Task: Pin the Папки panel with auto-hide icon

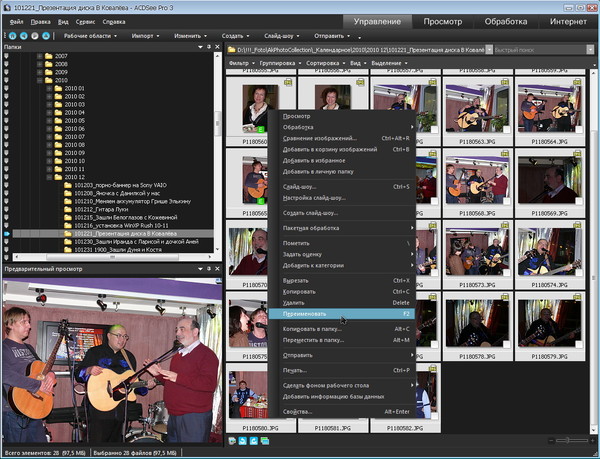Action: 209,47
